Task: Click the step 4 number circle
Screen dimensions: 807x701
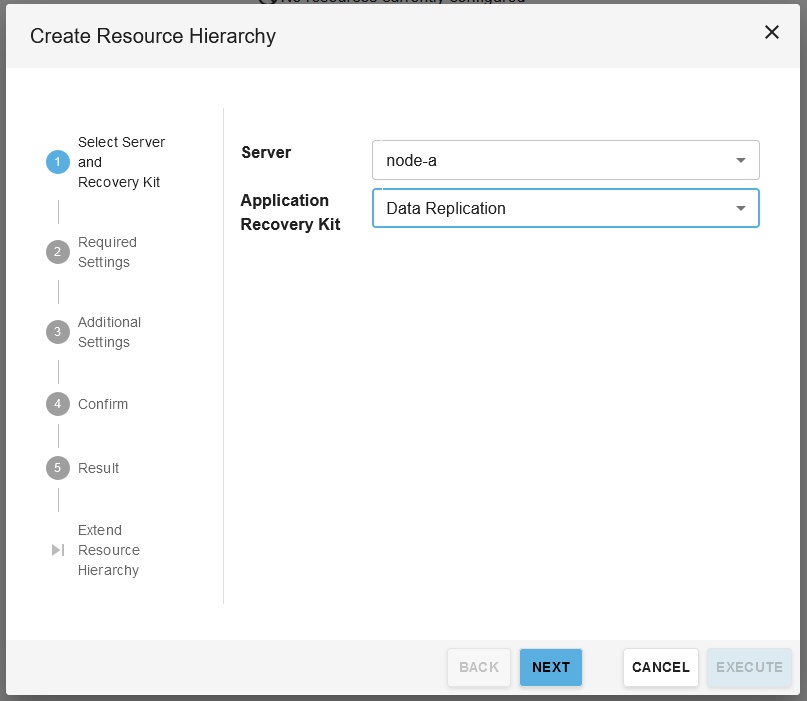Action: pos(58,404)
